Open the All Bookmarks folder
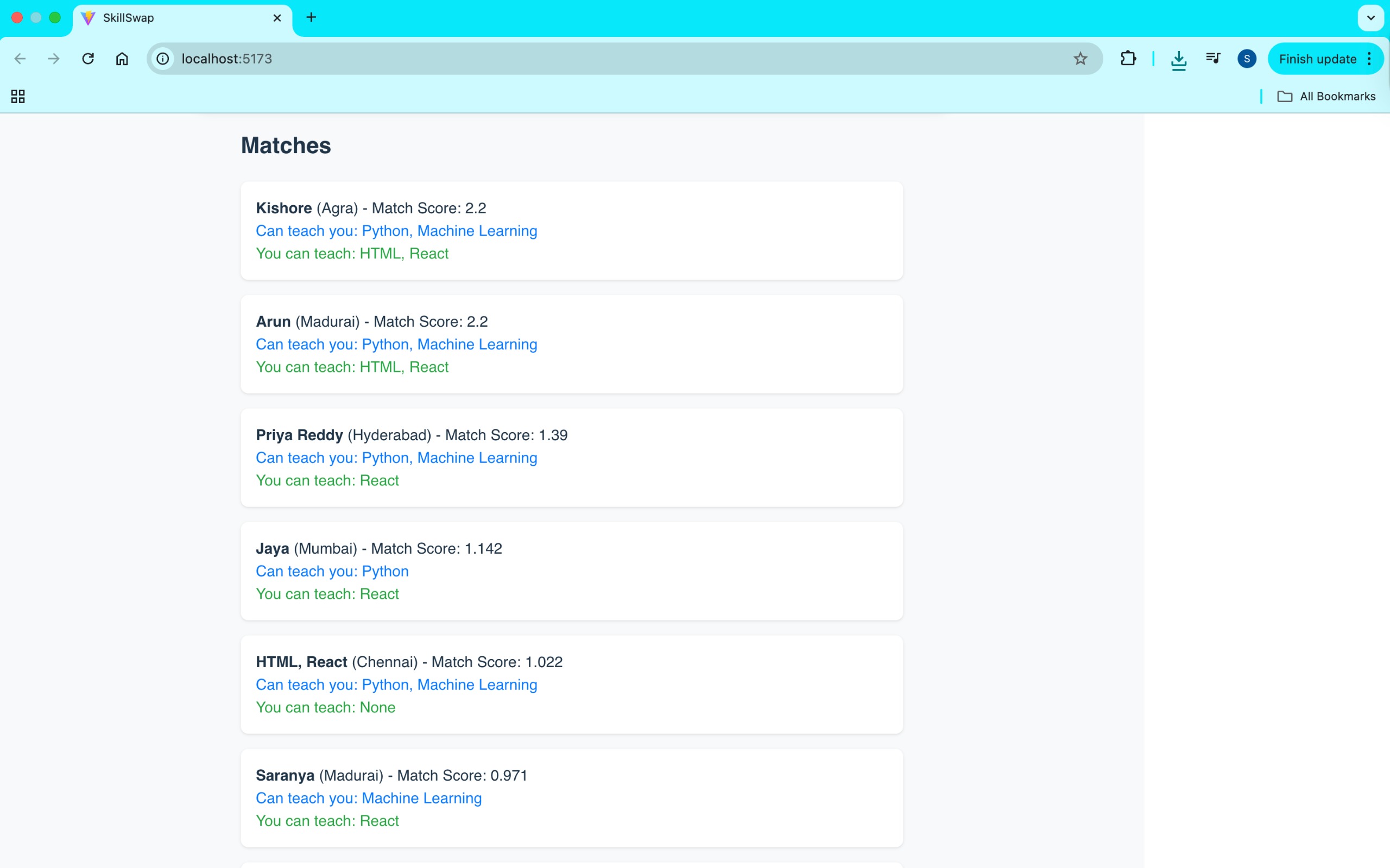This screenshot has width=1390, height=868. tap(1326, 97)
